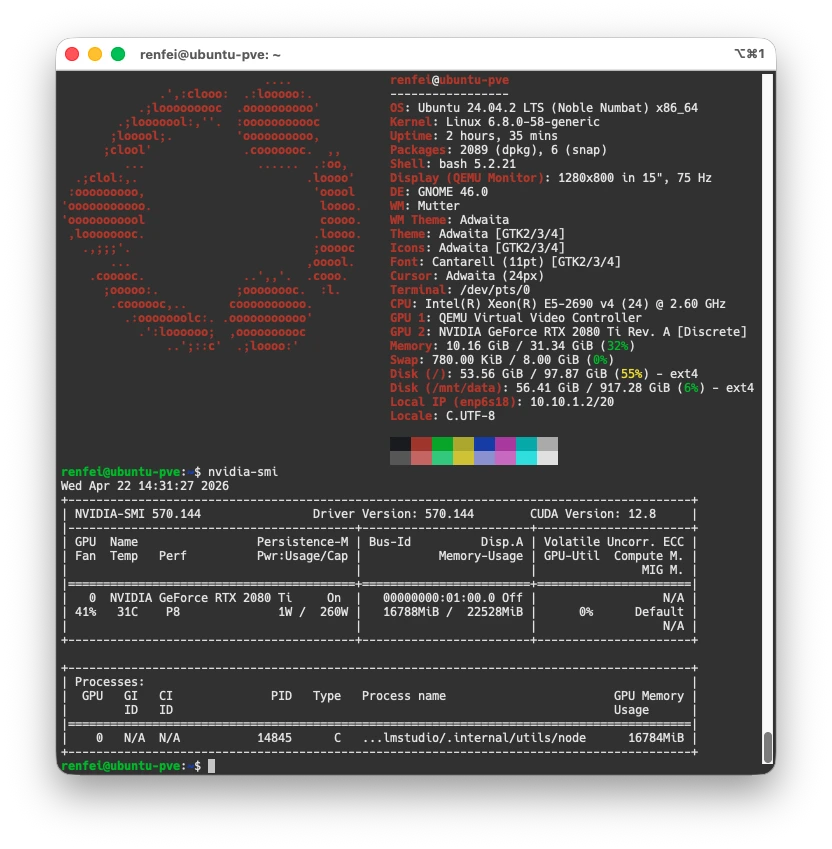Click the bright cyan block in bottom row
The image size is (832, 849).
coord(526,458)
